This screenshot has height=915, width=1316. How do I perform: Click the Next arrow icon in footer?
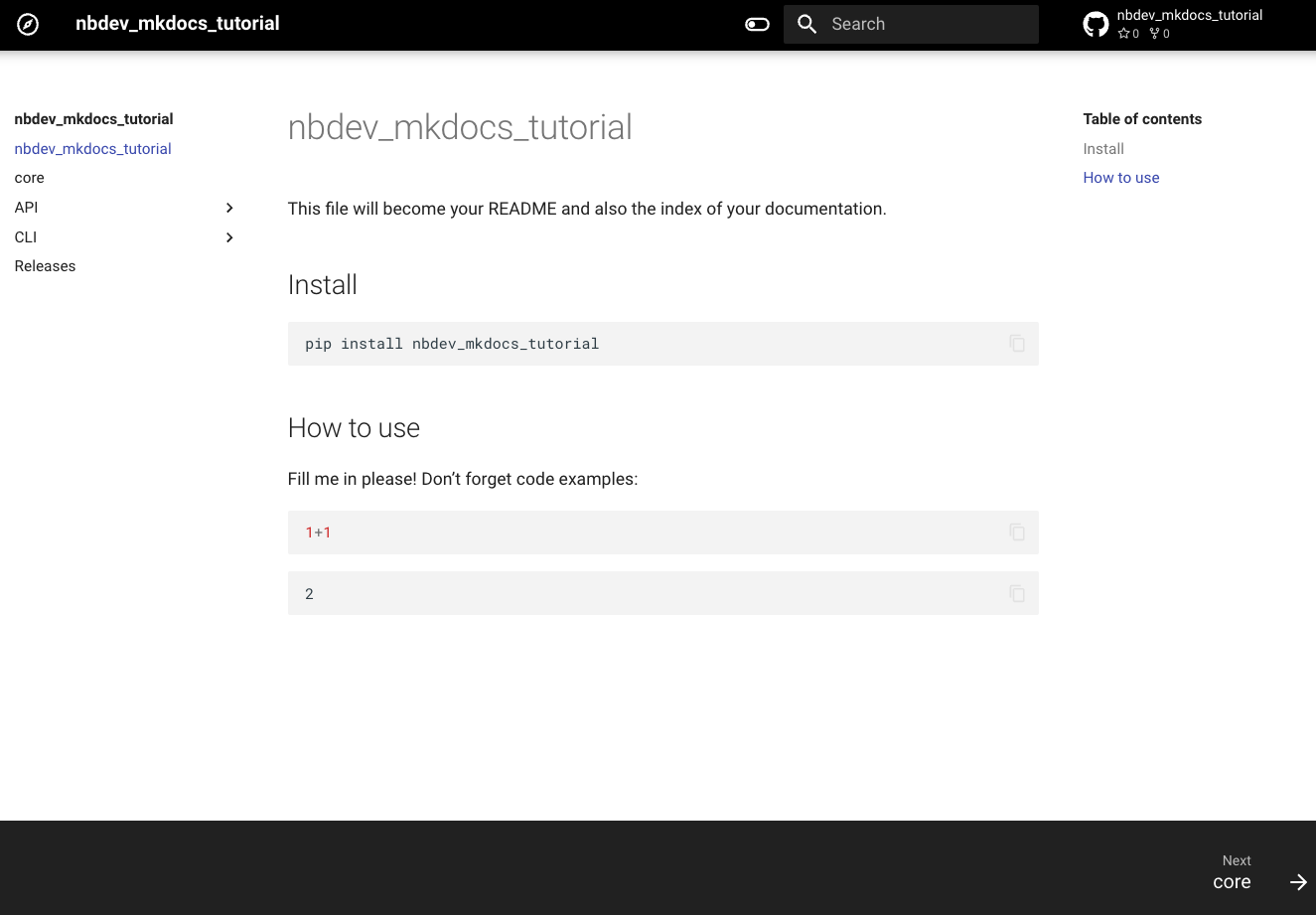pos(1298,882)
